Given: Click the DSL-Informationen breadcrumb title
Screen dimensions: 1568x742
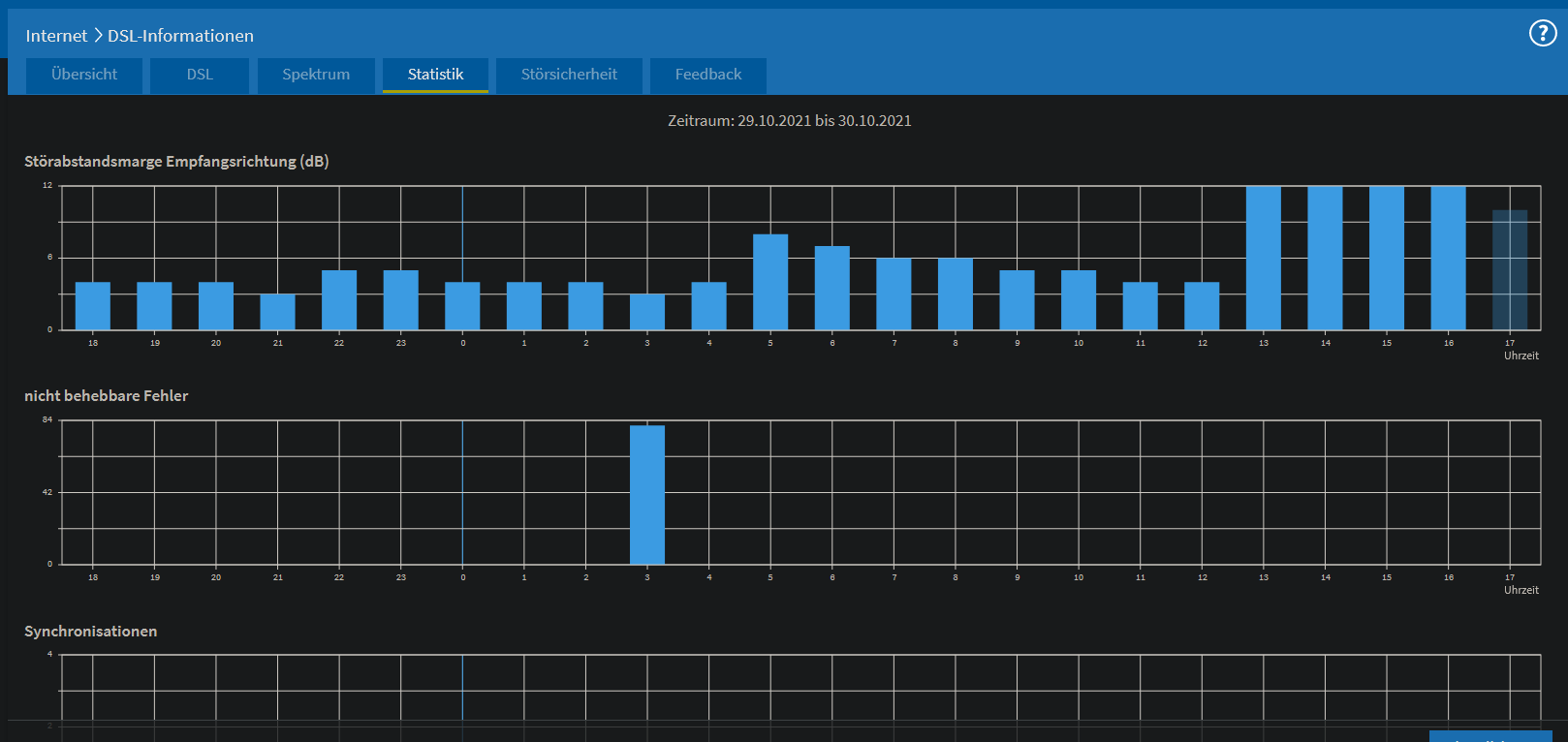Looking at the screenshot, I should pos(180,36).
